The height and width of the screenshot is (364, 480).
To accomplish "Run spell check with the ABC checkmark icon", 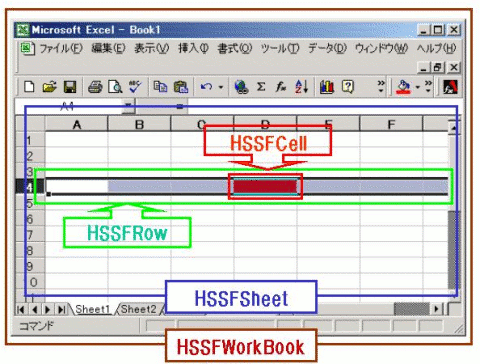I will (x=135, y=86).
